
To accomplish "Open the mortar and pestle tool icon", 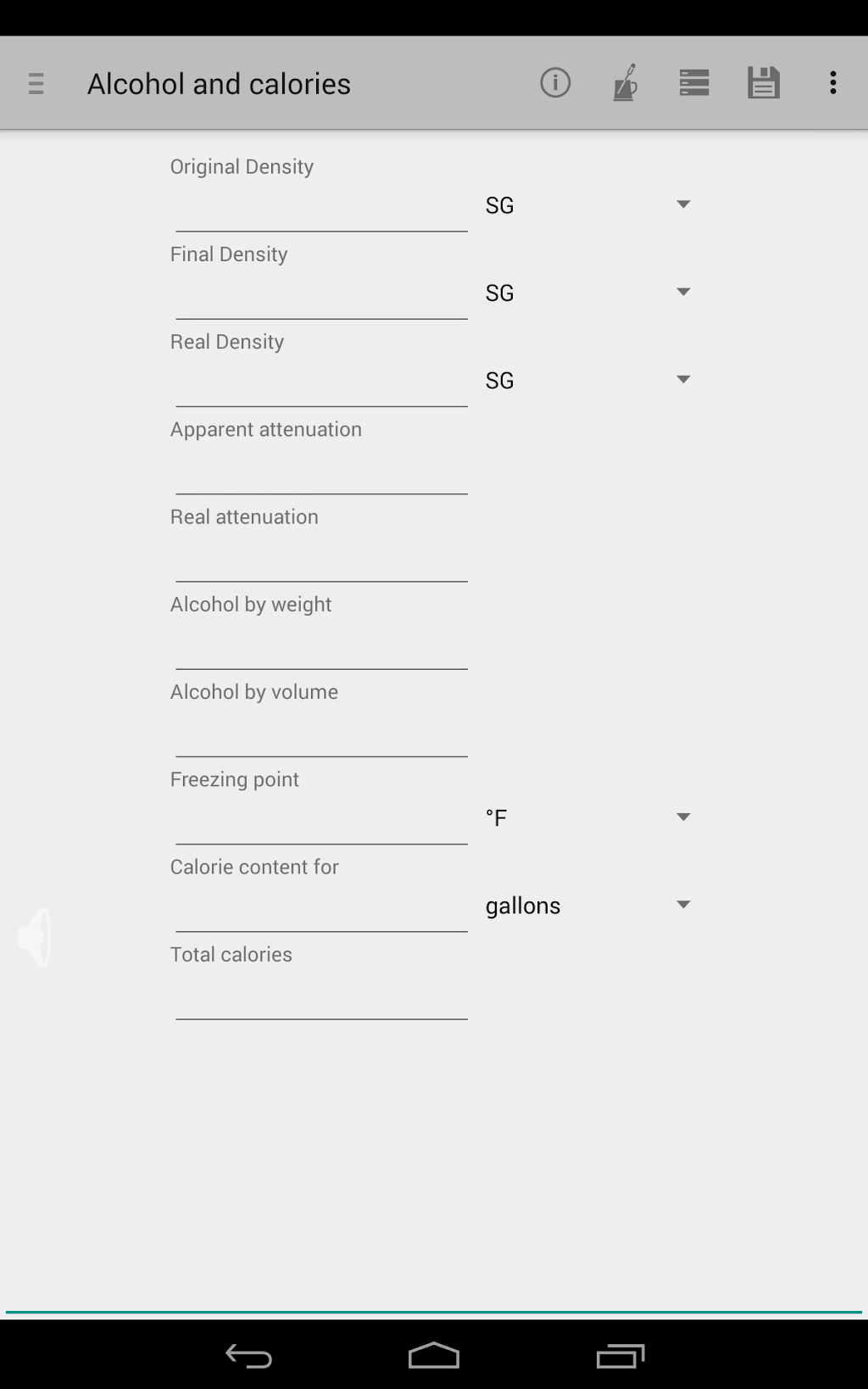I will click(625, 83).
